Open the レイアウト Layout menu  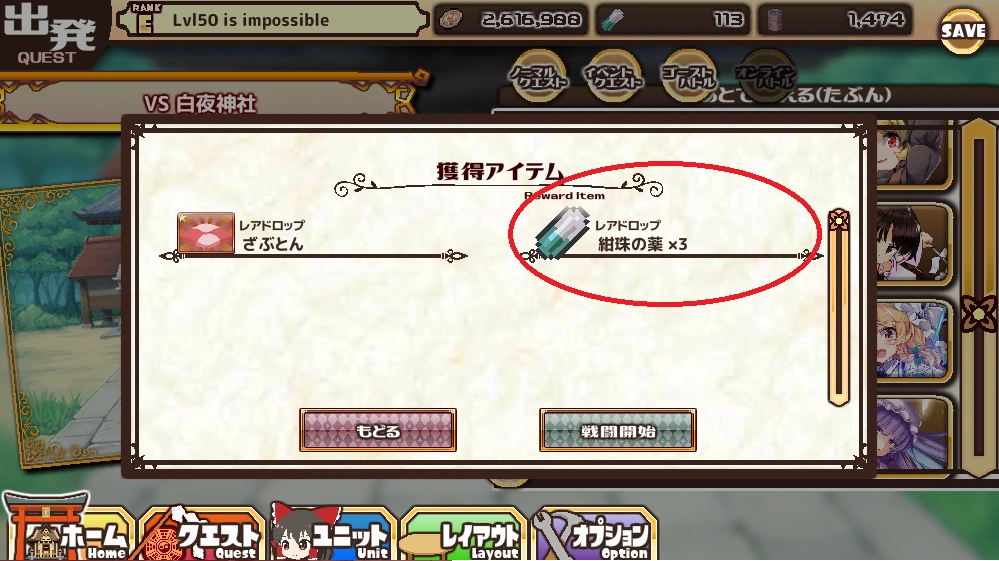[x=464, y=534]
